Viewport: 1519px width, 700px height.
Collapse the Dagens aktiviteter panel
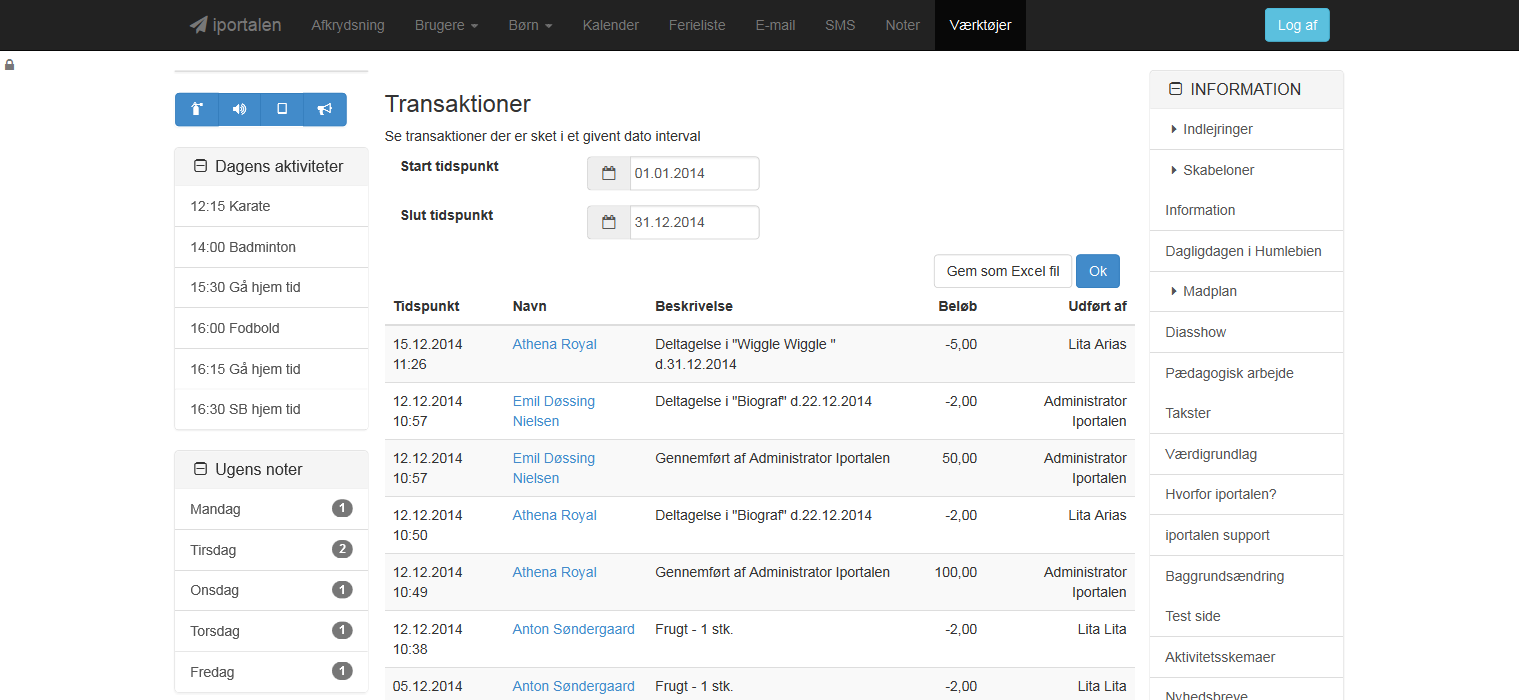tap(200, 167)
